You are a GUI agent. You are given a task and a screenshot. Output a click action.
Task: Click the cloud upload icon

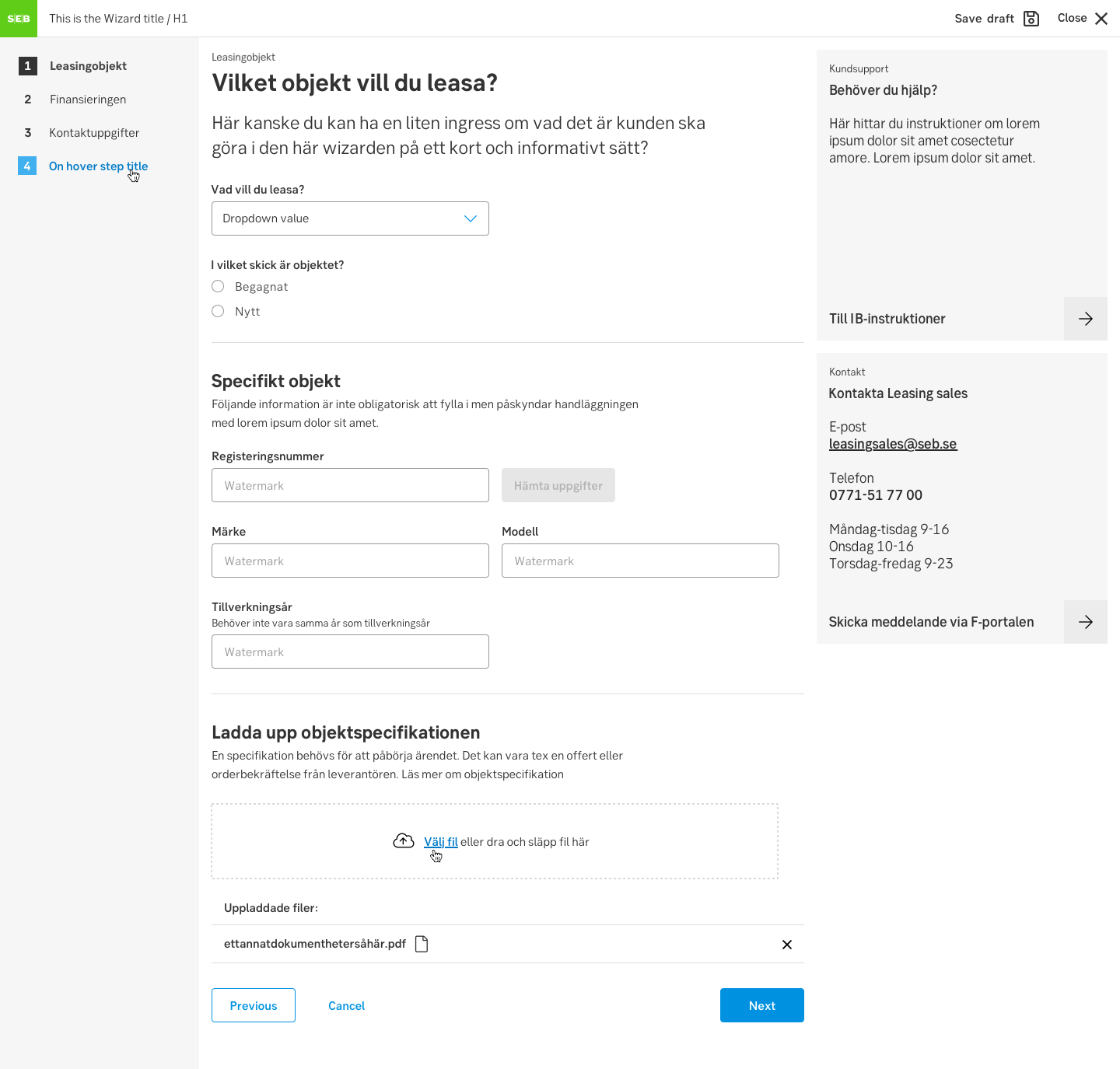(404, 841)
